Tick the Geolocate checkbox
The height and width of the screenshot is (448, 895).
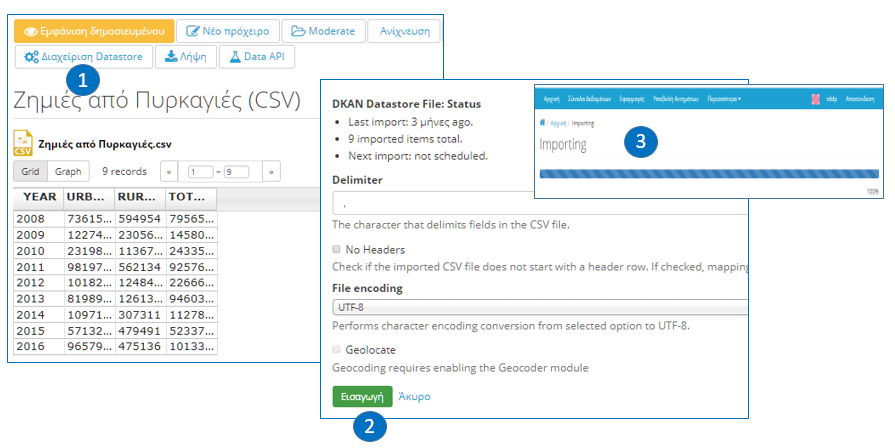coord(336,350)
